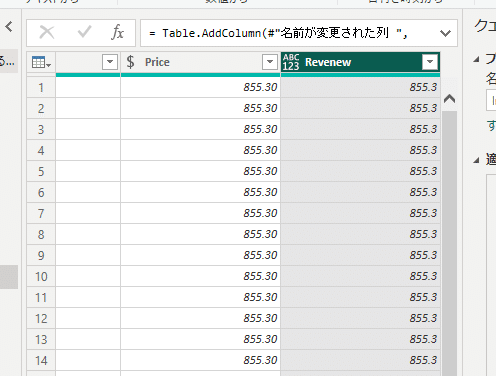Click Revenew cell 855.3 in row 8
The image size is (496, 376).
361,234
